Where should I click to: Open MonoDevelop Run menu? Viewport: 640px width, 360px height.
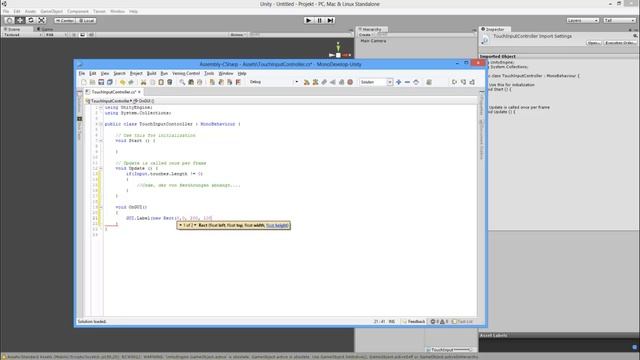coord(164,73)
